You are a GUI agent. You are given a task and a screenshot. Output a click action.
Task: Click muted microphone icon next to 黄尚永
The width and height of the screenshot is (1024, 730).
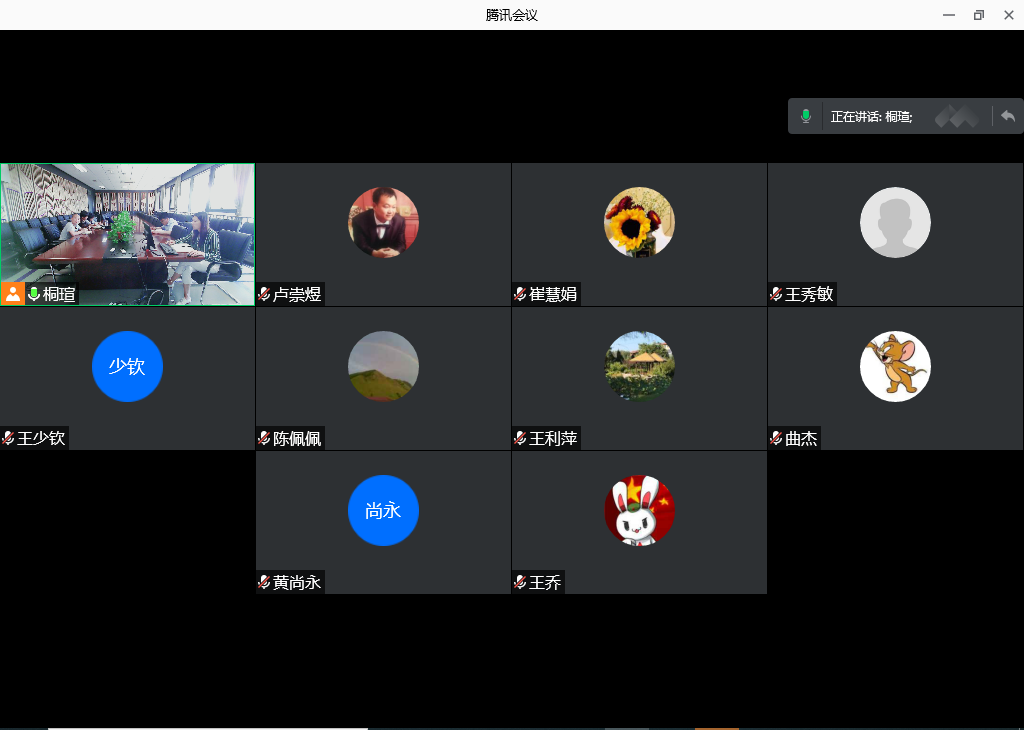coord(264,582)
